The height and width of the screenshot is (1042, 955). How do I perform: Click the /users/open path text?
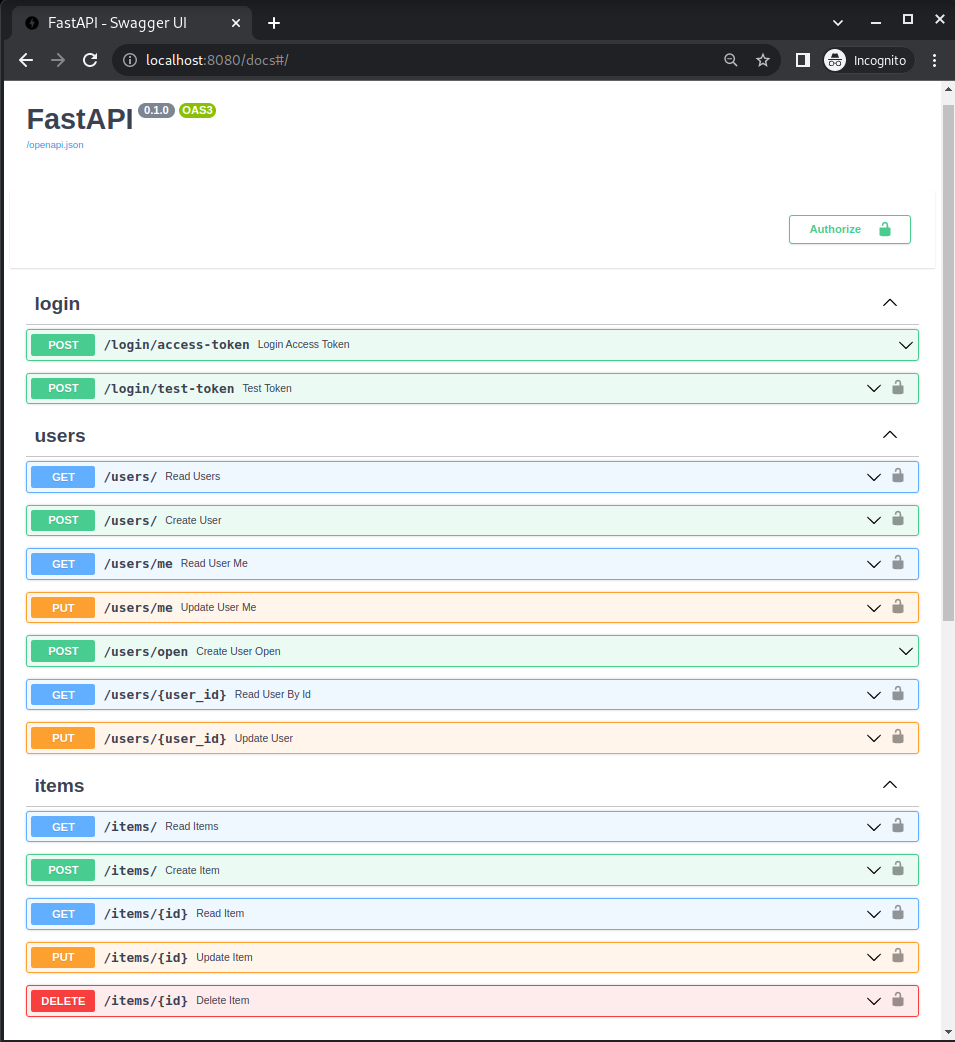tap(146, 651)
